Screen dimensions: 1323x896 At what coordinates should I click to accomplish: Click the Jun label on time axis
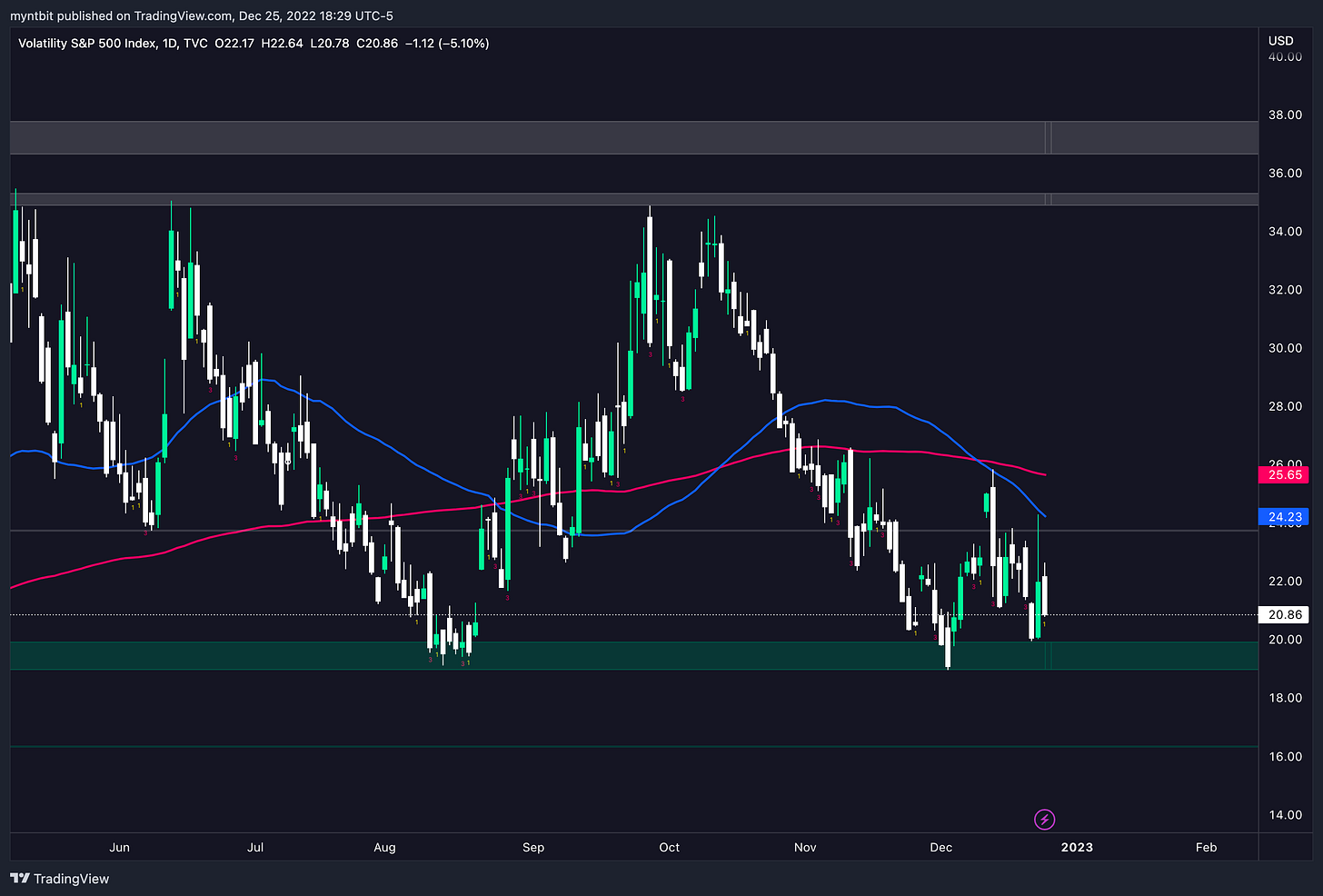coord(119,847)
